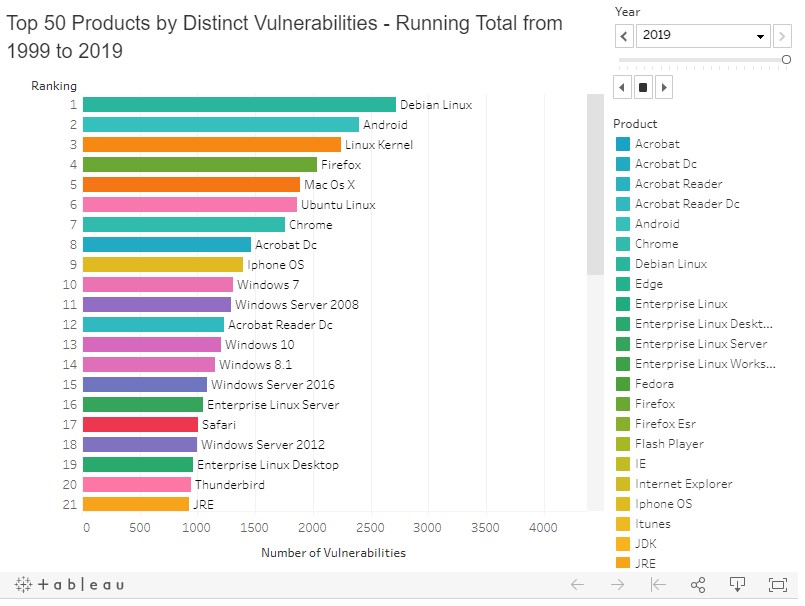Image resolution: width=805 pixels, height=606 pixels.
Task: Click the Number of Vulnerabilities axis title
Action: [333, 553]
